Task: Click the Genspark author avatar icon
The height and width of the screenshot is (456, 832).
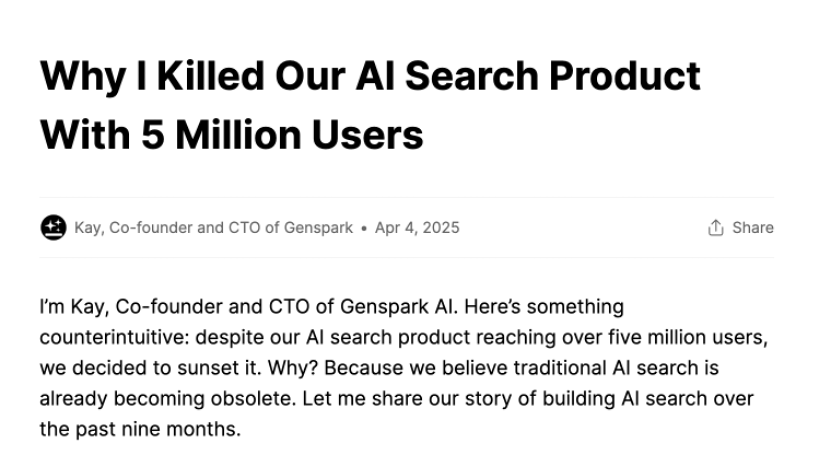Action: [x=53, y=227]
